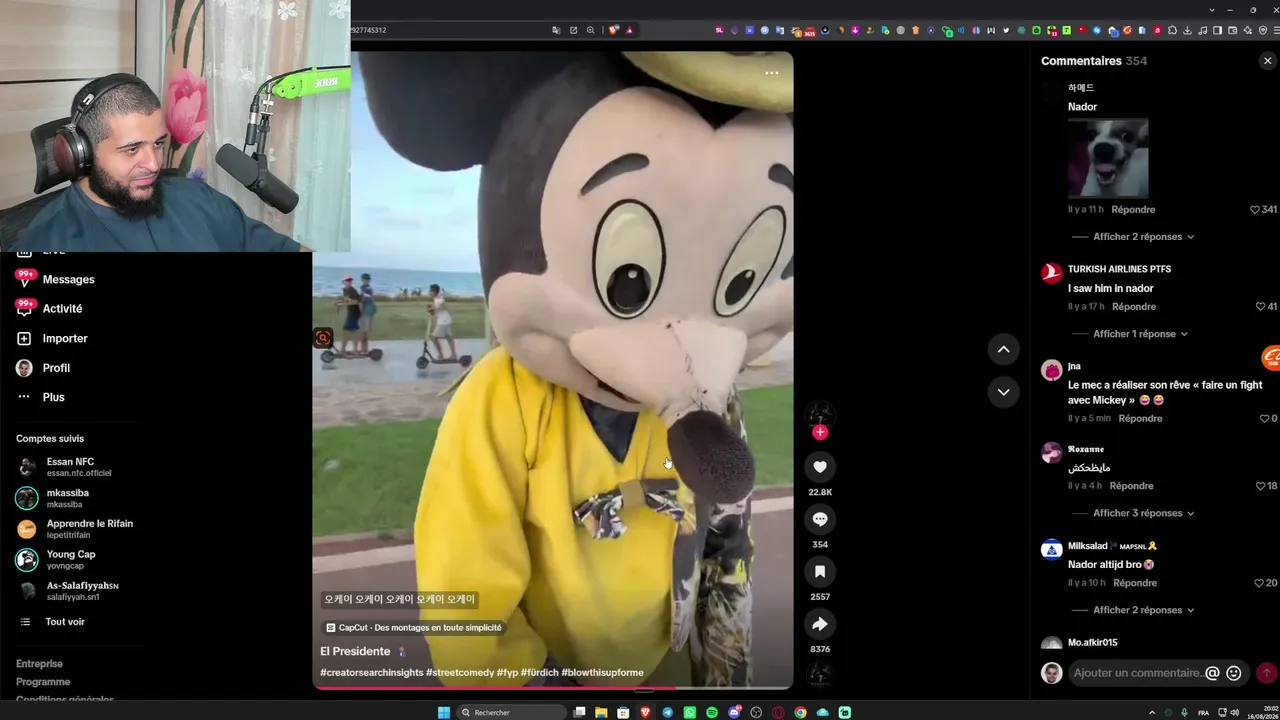Screen dimensions: 1280x720
Task: Like the Nador comment with 341 likes
Action: click(1255, 210)
